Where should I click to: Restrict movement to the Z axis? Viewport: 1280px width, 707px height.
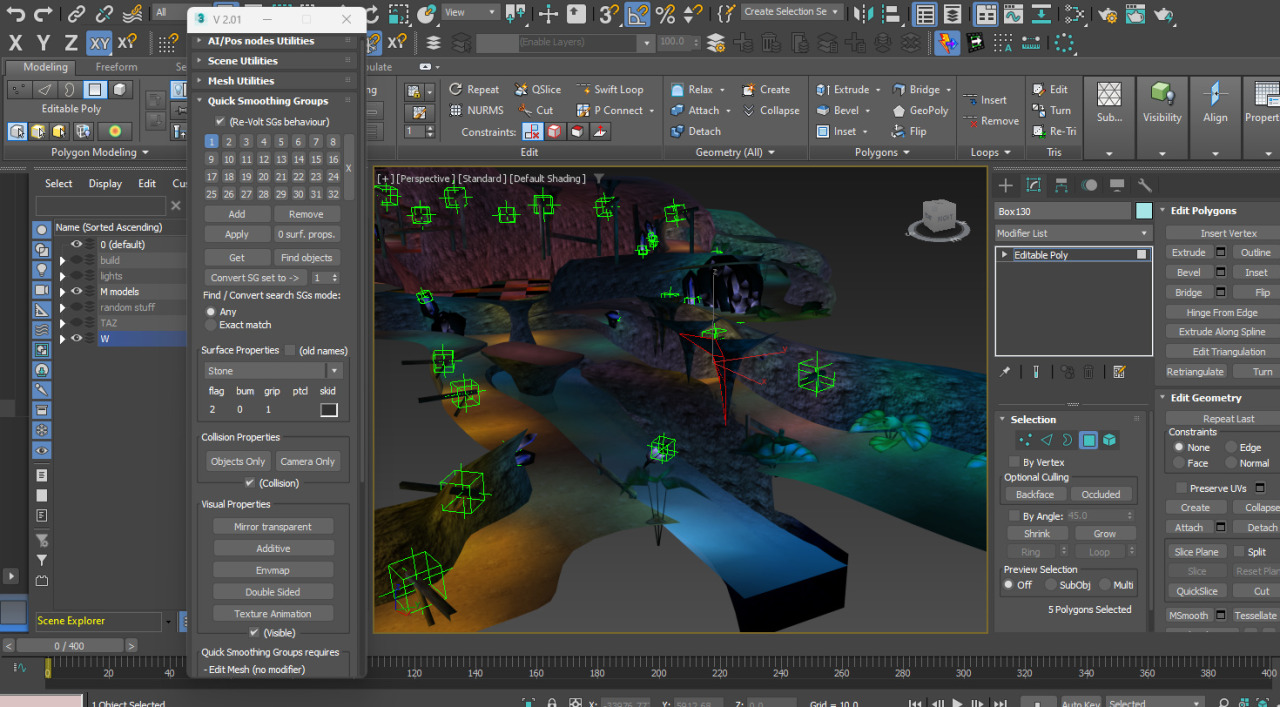71,43
